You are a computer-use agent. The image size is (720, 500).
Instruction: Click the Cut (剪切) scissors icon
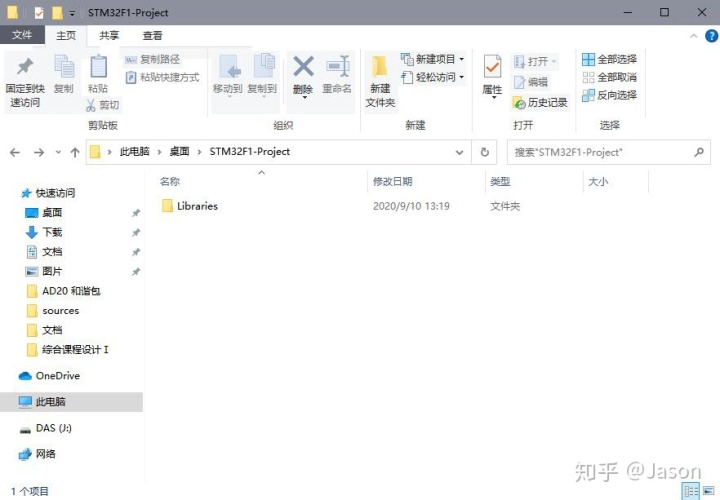91,105
